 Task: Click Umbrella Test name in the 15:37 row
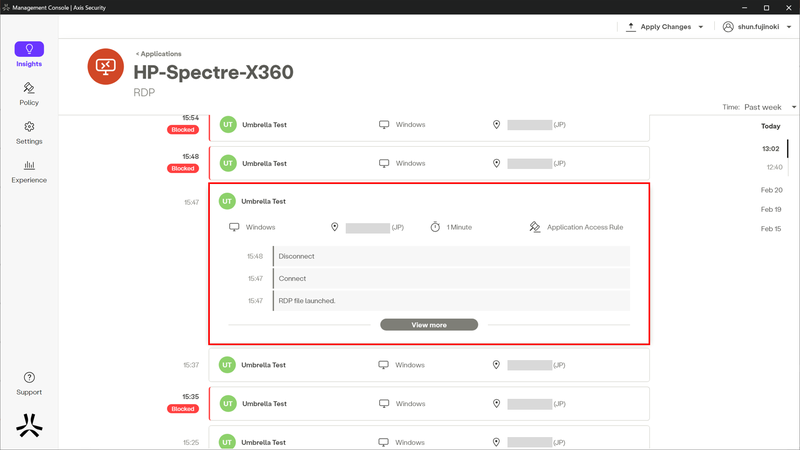(x=263, y=365)
